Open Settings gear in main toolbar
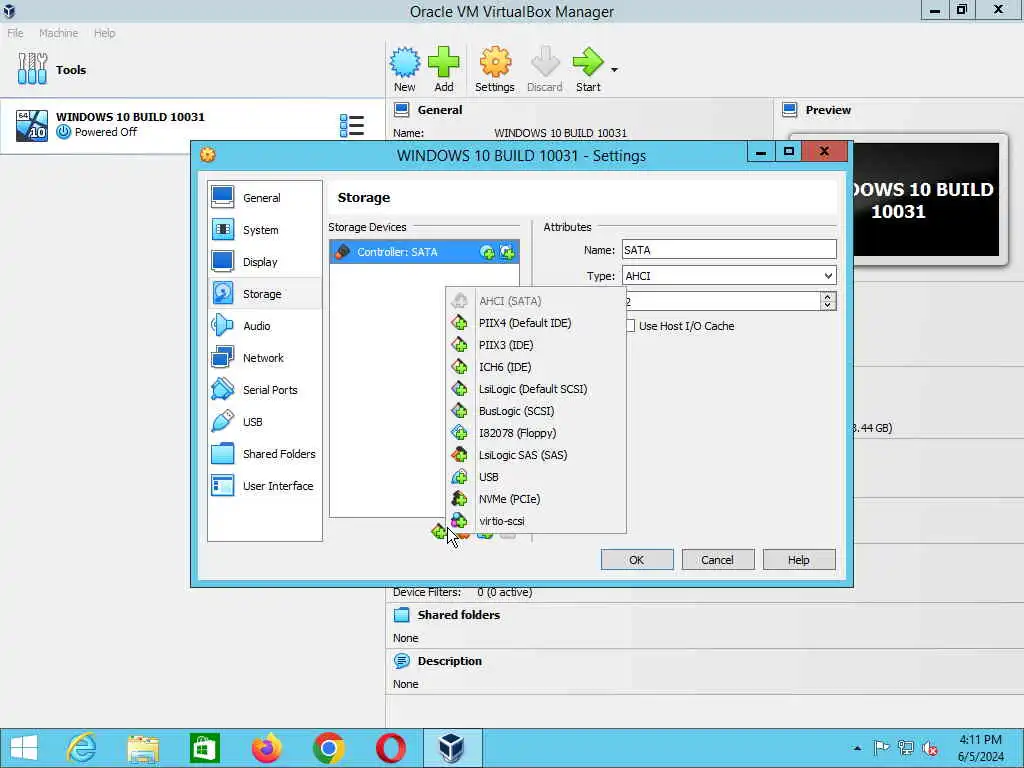This screenshot has width=1024, height=768. [x=495, y=63]
